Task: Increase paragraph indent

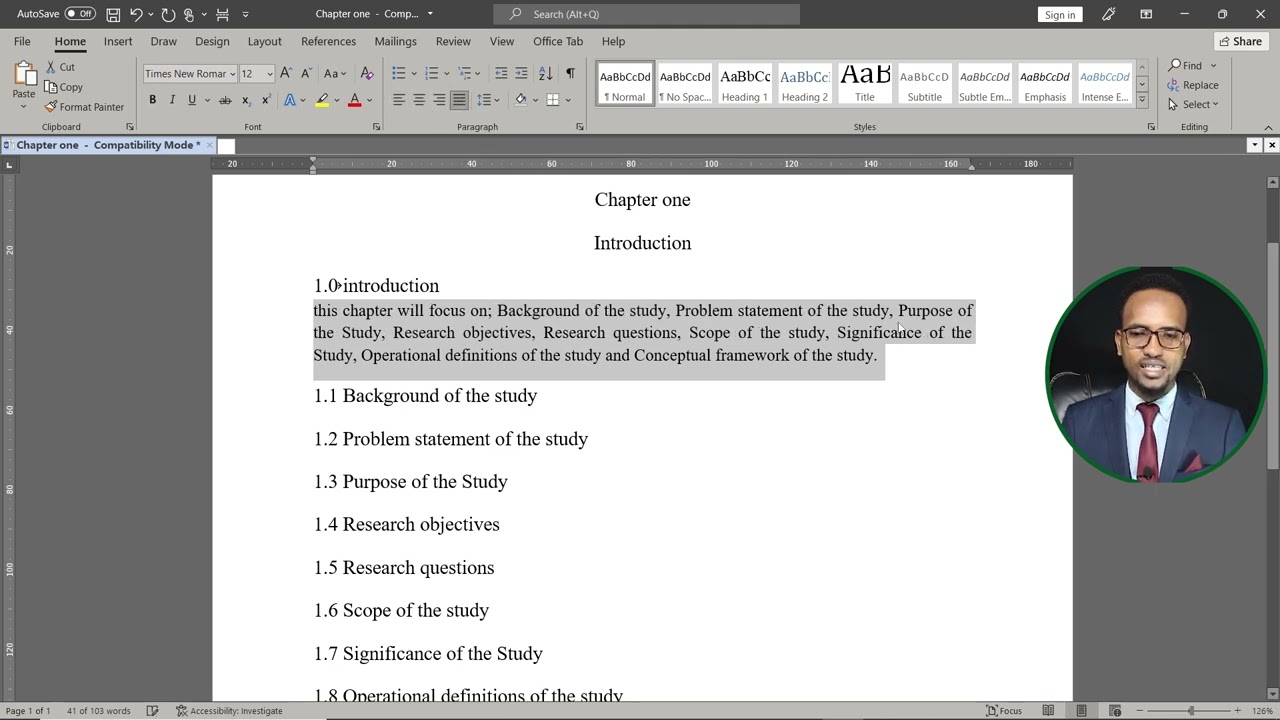Action: pos(521,73)
